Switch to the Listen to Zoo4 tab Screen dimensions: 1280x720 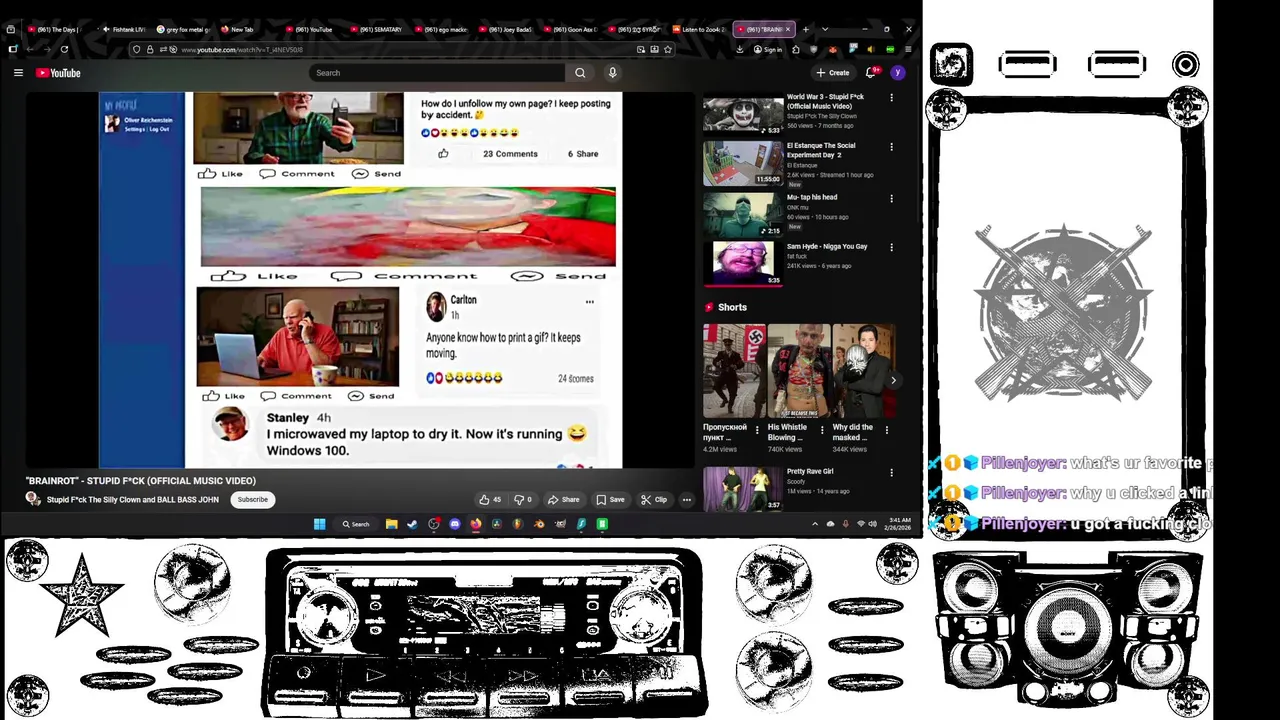(698, 29)
